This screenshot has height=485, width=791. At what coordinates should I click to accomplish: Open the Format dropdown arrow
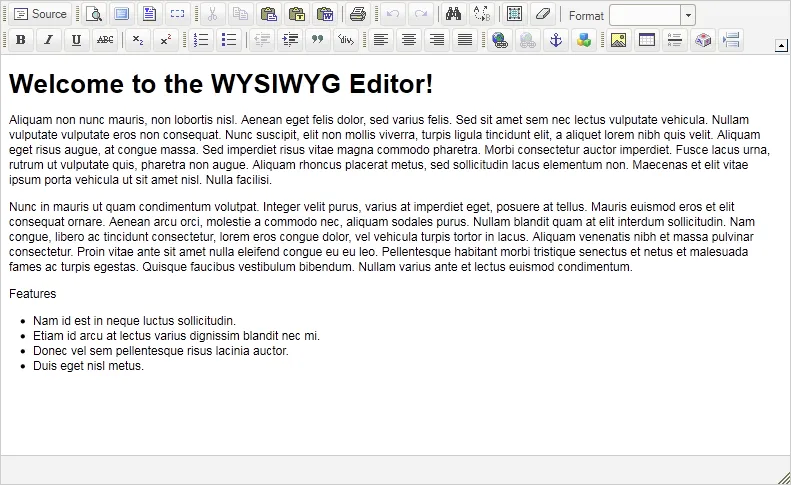point(688,15)
